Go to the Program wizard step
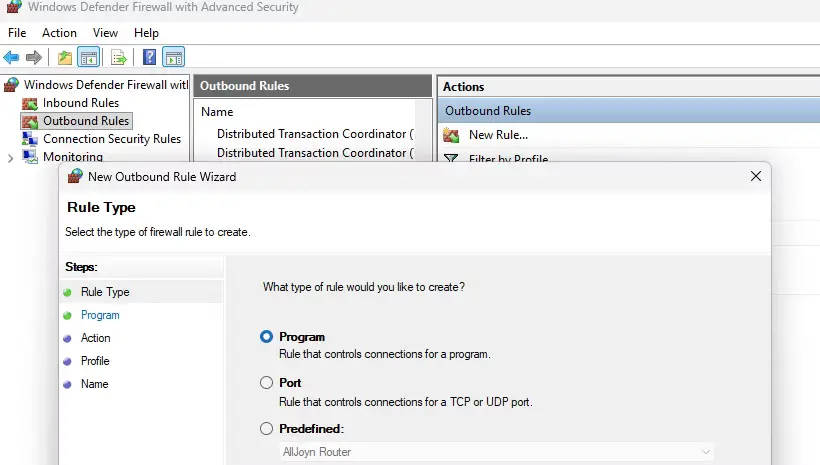The image size is (820, 465). coord(100,315)
